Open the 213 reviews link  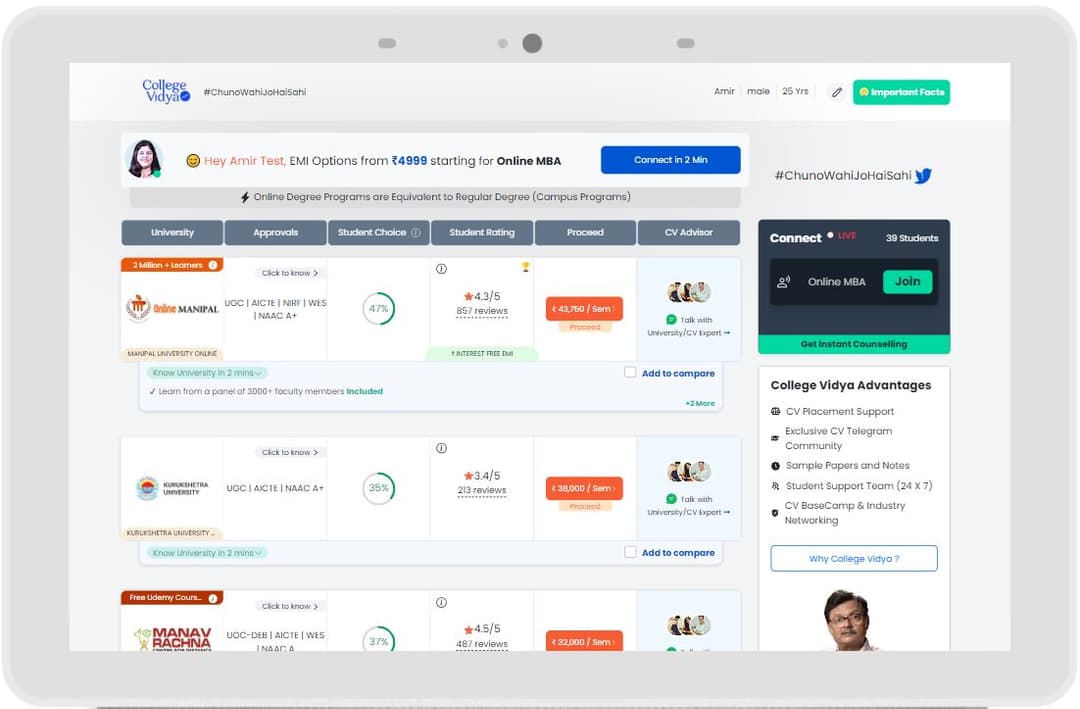tap(482, 491)
